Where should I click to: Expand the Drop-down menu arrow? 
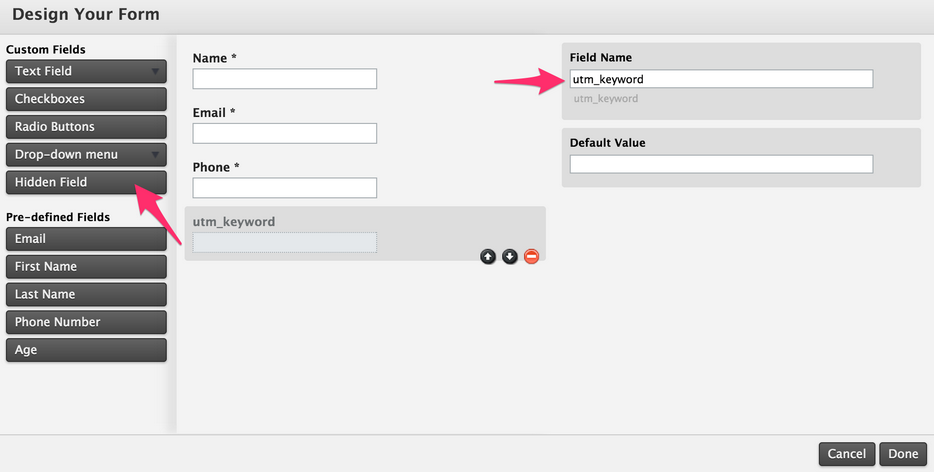pyautogui.click(x=155, y=155)
